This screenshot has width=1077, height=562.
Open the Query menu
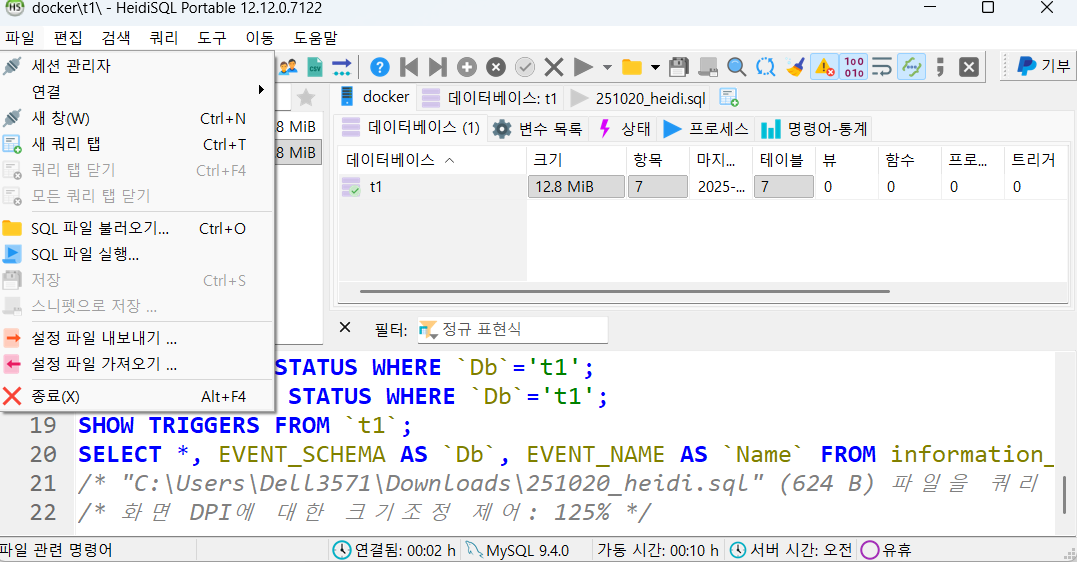click(164, 38)
